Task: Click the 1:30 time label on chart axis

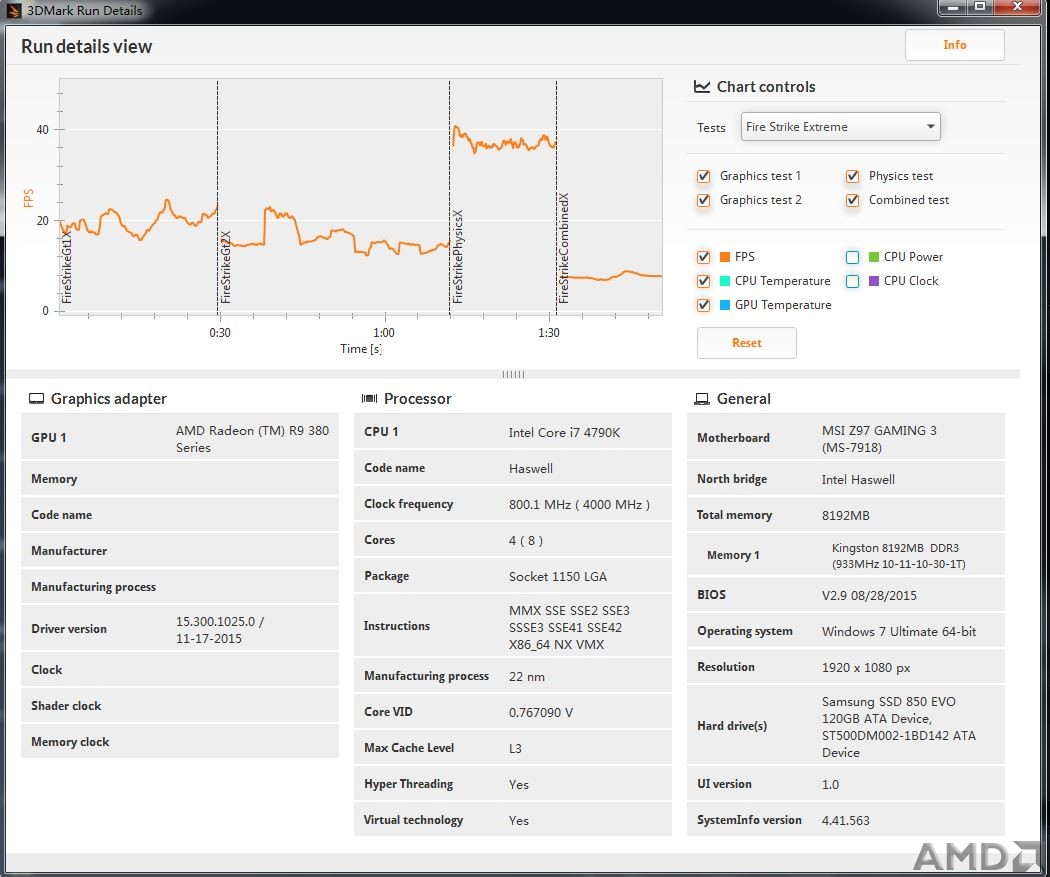Action: [x=548, y=333]
